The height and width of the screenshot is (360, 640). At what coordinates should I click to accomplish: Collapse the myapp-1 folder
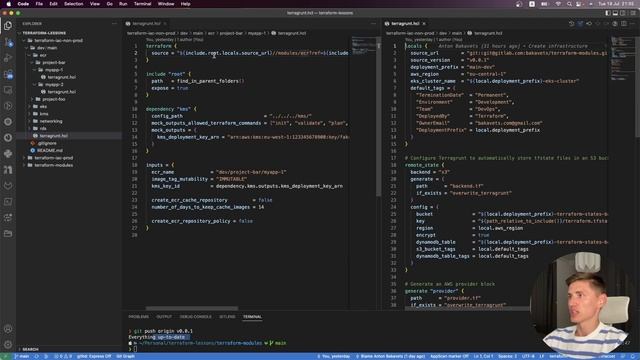click(x=54, y=70)
